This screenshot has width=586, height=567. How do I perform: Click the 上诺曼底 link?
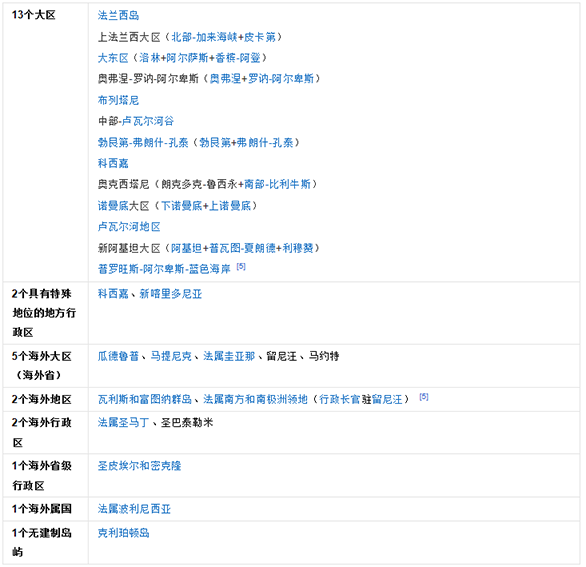229,206
